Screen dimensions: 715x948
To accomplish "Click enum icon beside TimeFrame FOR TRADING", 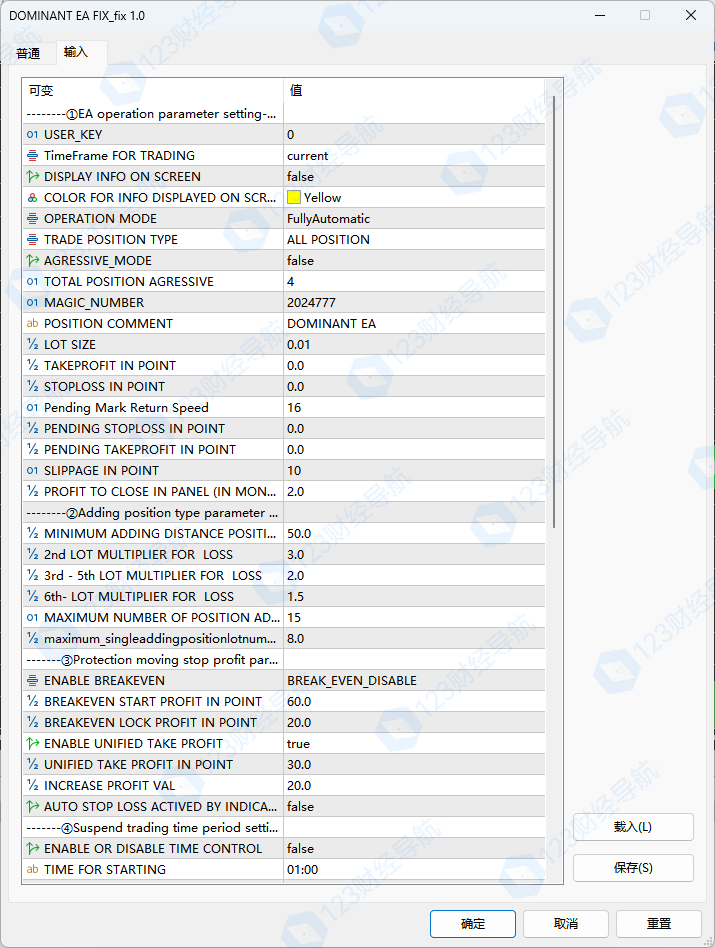I will tap(33, 155).
